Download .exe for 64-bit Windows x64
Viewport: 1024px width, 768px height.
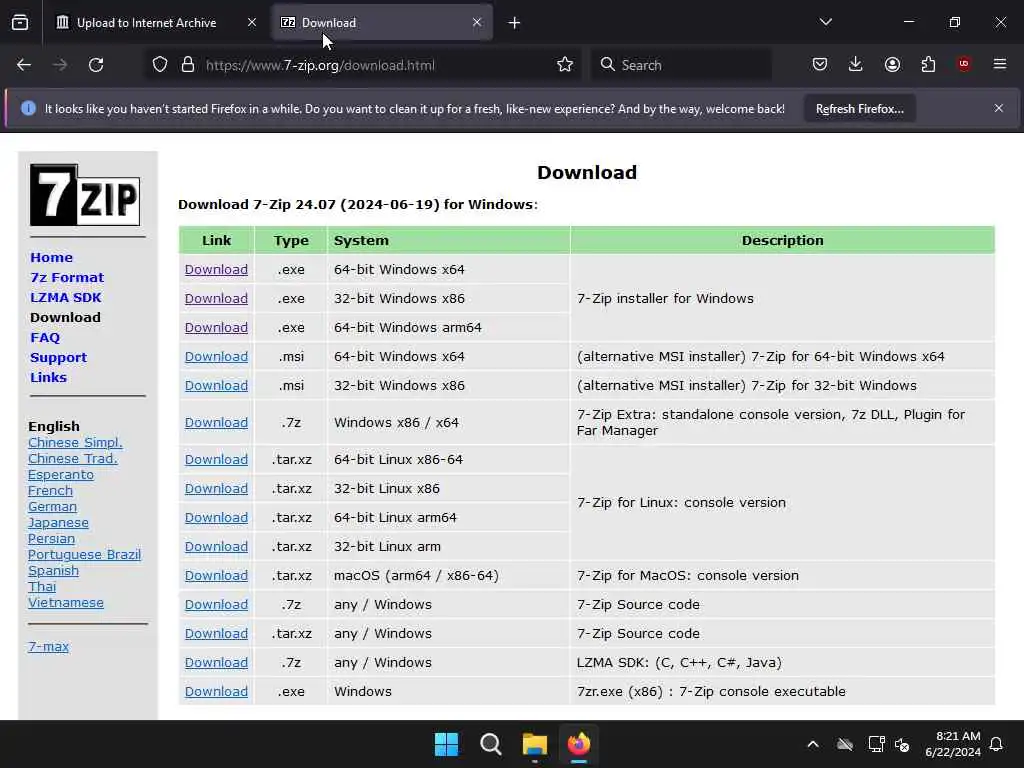tap(216, 269)
